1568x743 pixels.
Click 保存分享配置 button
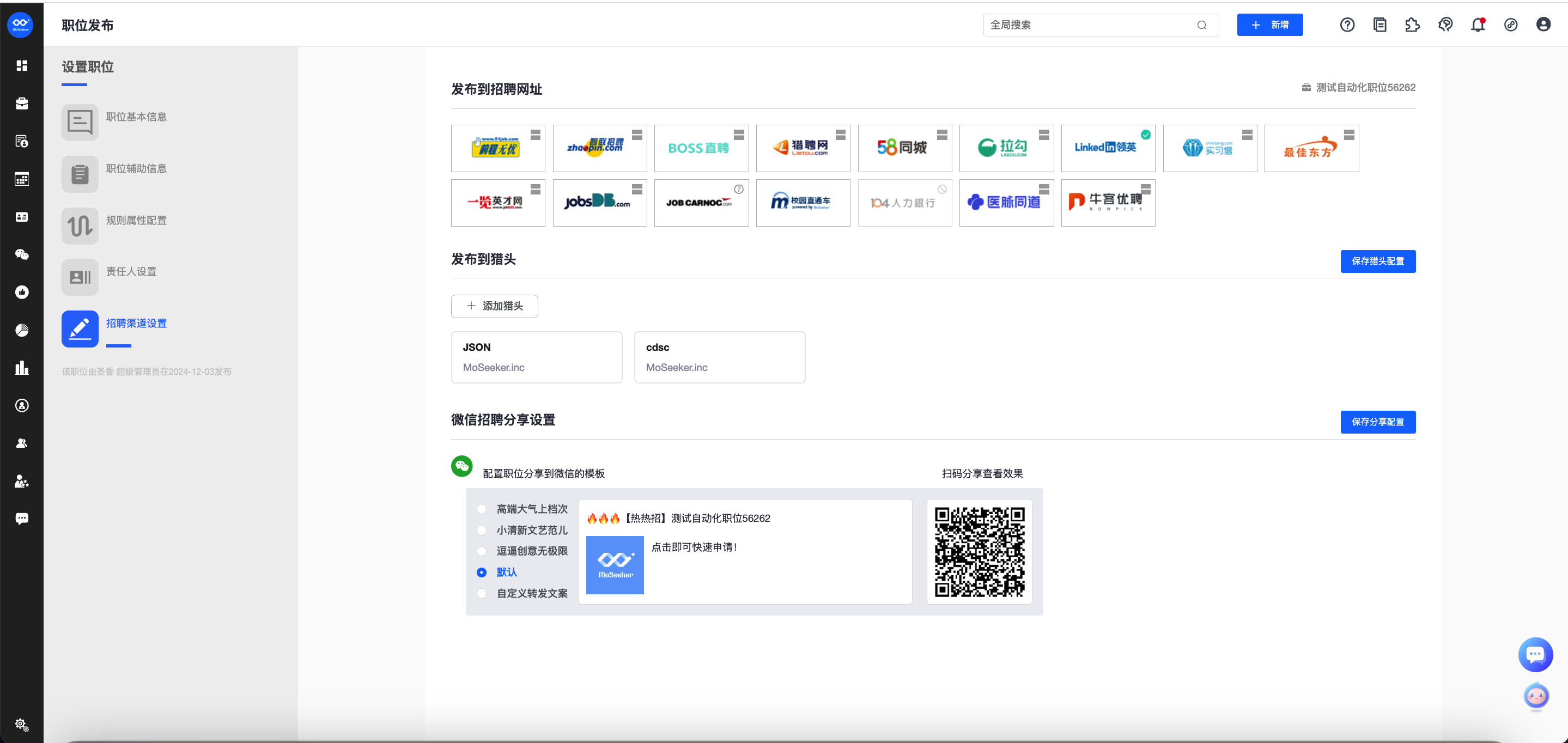coord(1377,422)
